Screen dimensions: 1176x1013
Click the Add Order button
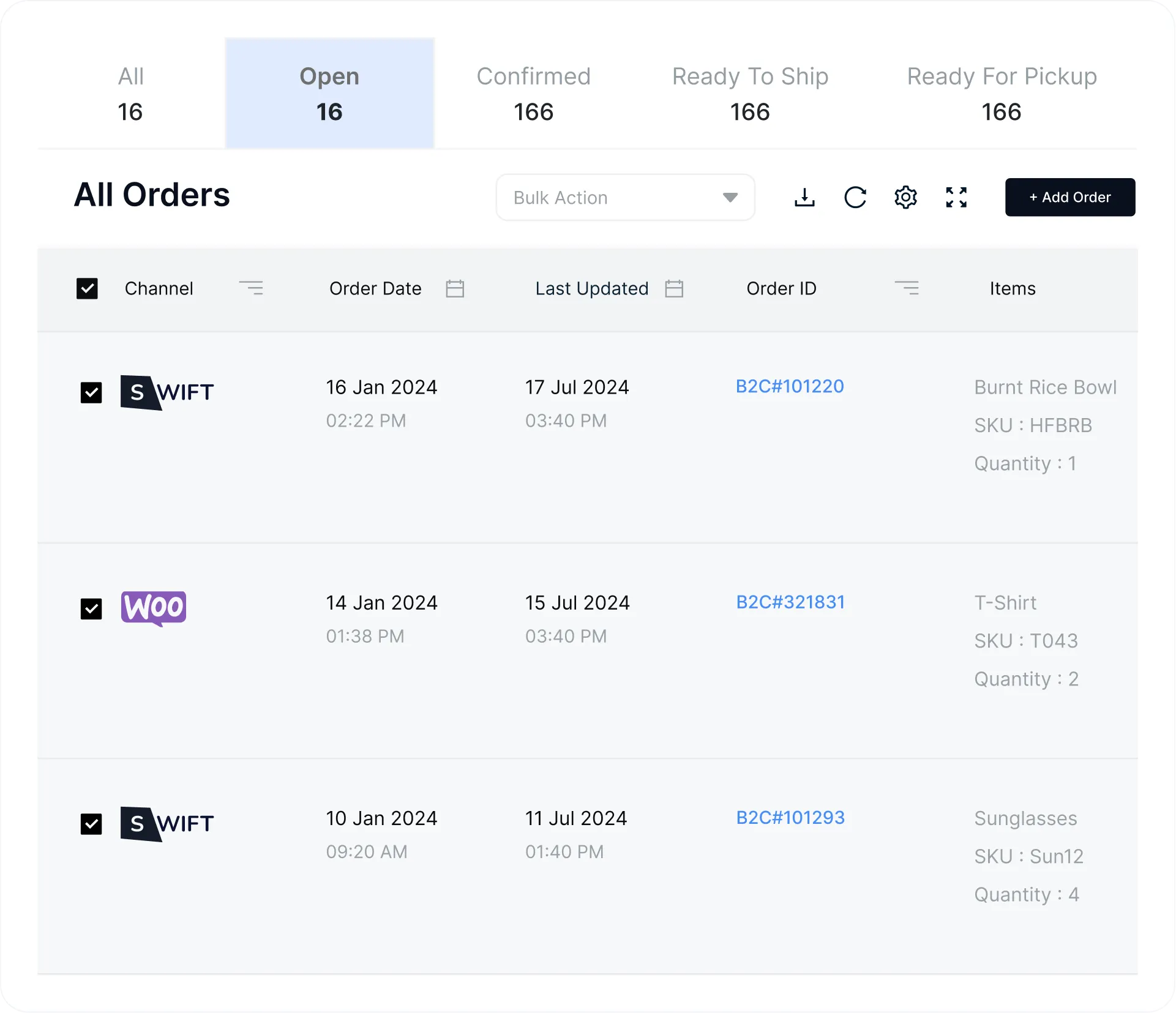point(1069,197)
